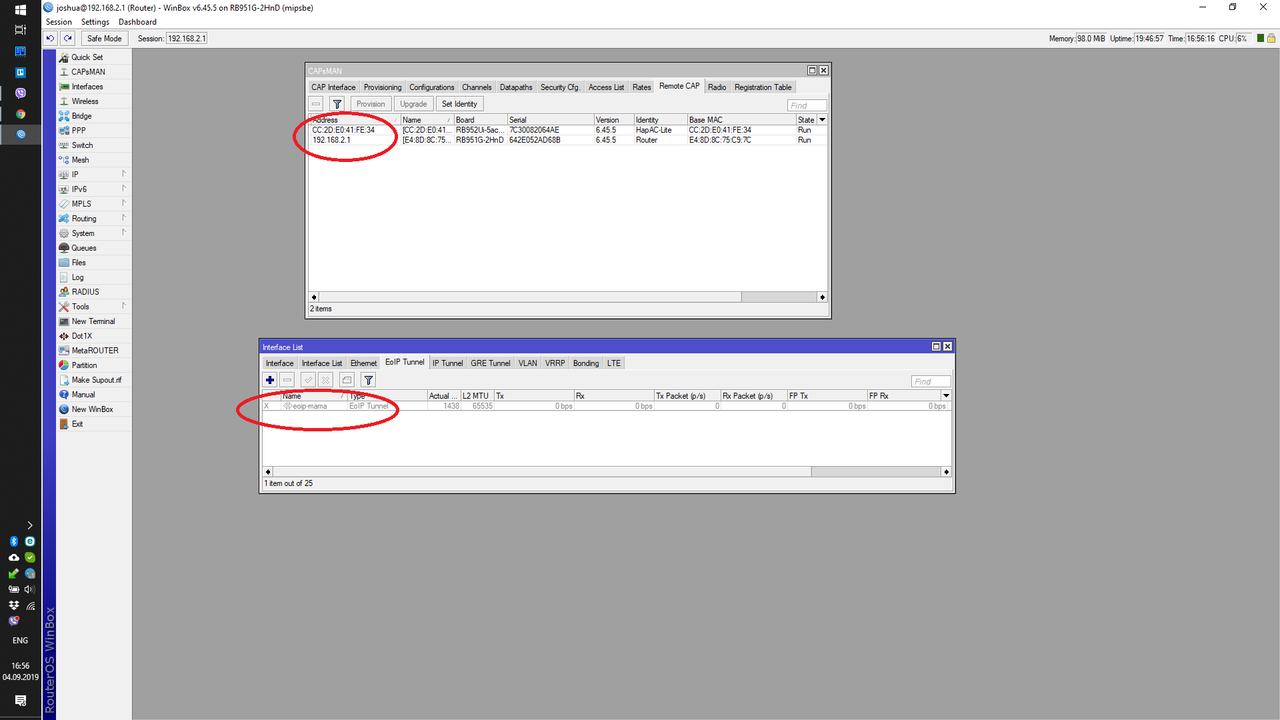The image size is (1280, 720).
Task: Open the Session menu
Action: tap(59, 22)
